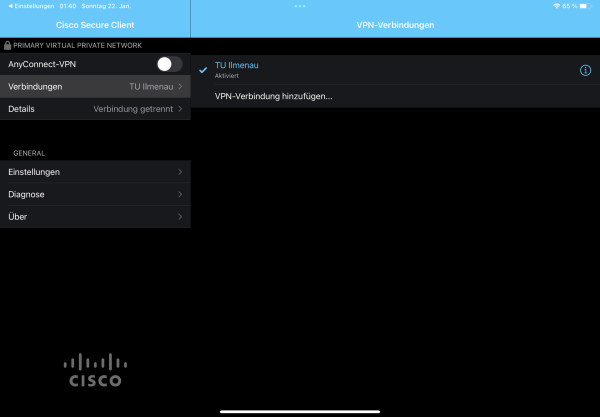Screen dimensions: 600x417
Task: Click the GENERAL section header
Action: pos(29,153)
